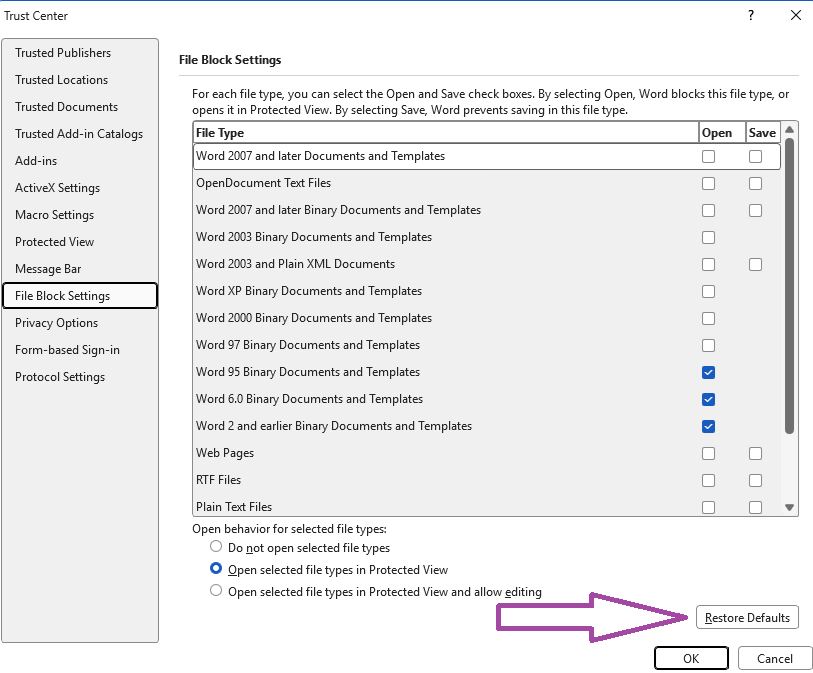
Task: Uncheck Open for Word 95 Binary Documents
Action: click(x=709, y=372)
